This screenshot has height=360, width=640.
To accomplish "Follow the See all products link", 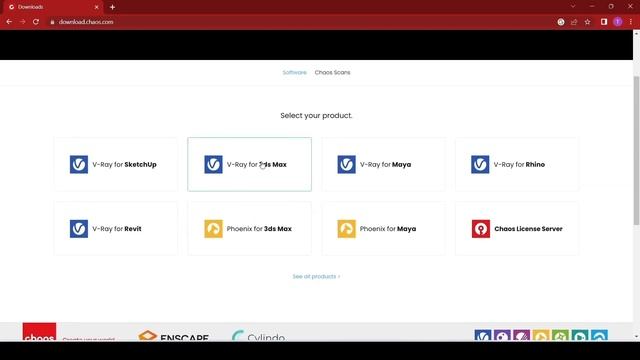I will (316, 276).
